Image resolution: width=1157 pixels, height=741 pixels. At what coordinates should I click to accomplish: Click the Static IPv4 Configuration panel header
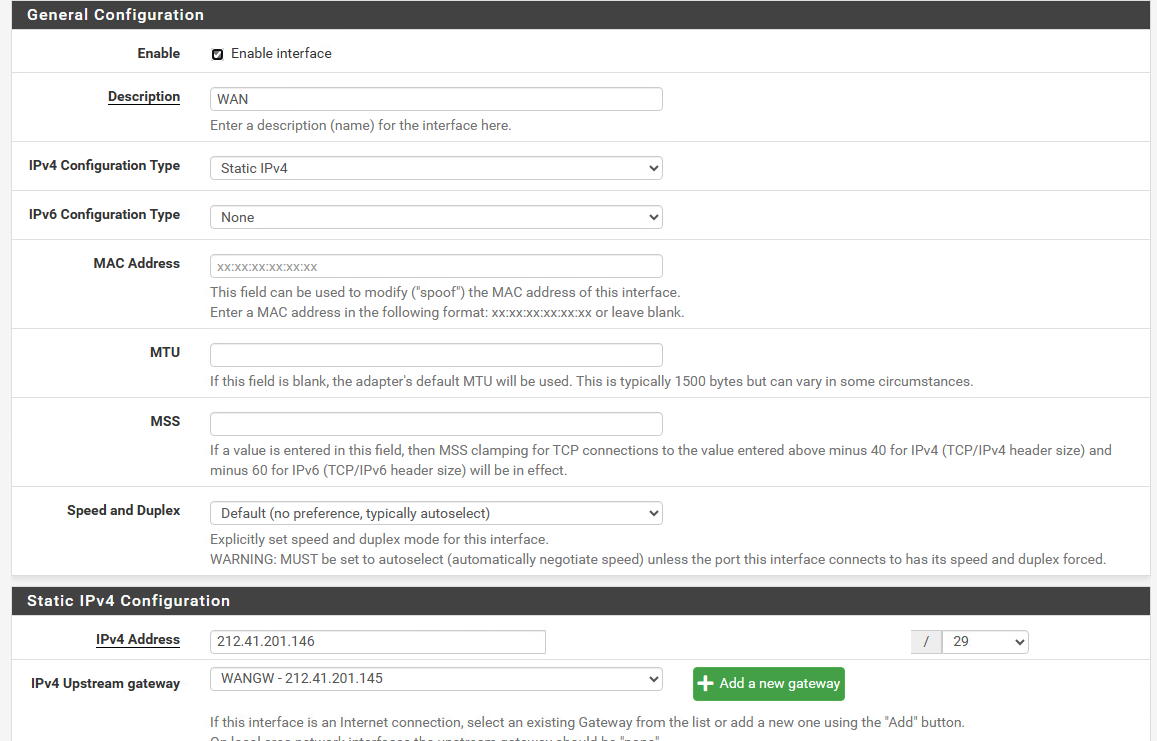pos(128,601)
